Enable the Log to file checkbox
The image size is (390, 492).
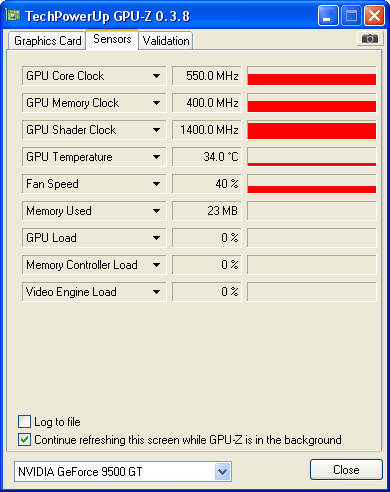(24, 422)
